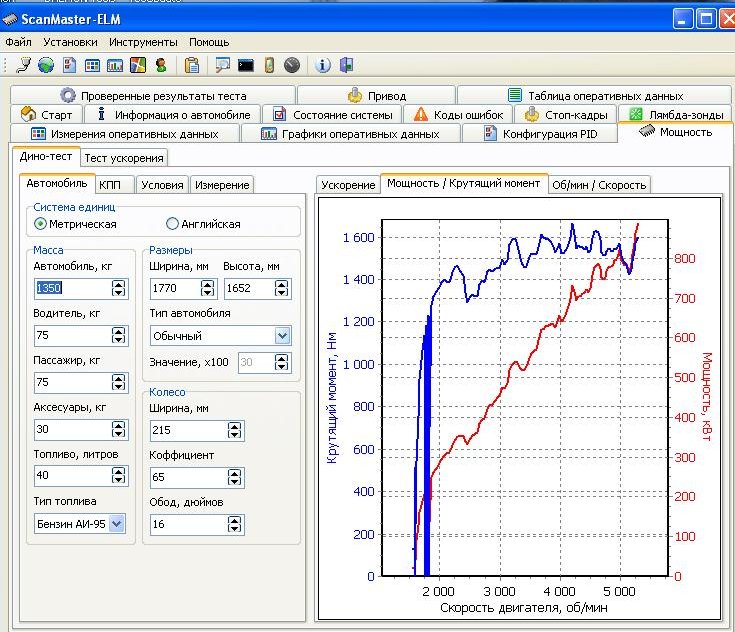735x632 pixels.
Task: Select the Метрическая unit system radio button
Action: click(41, 224)
